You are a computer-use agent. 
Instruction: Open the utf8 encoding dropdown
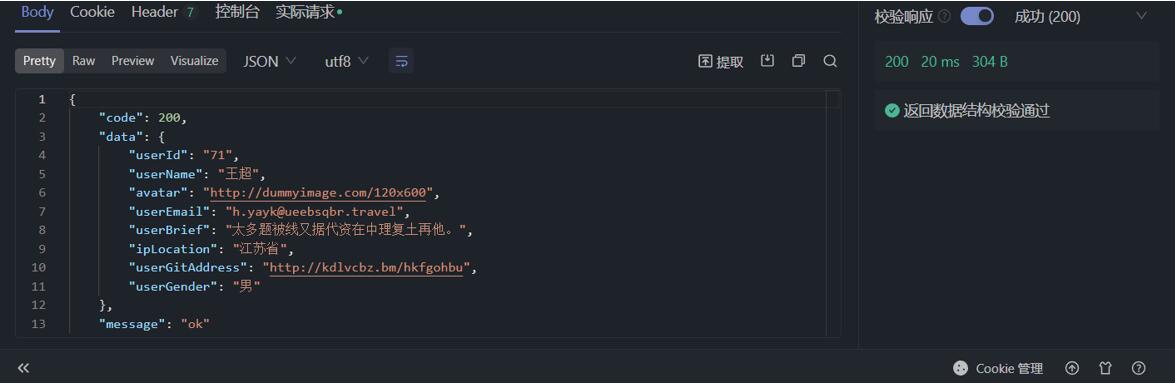point(346,62)
